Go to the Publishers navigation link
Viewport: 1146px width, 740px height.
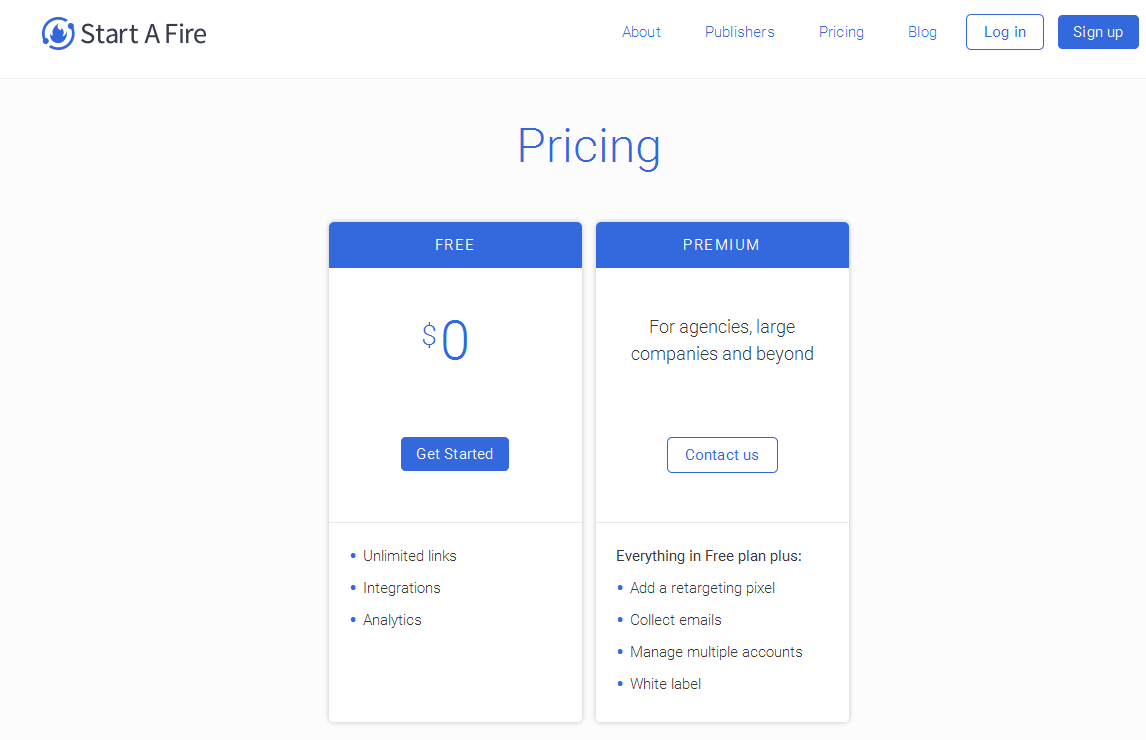point(739,32)
